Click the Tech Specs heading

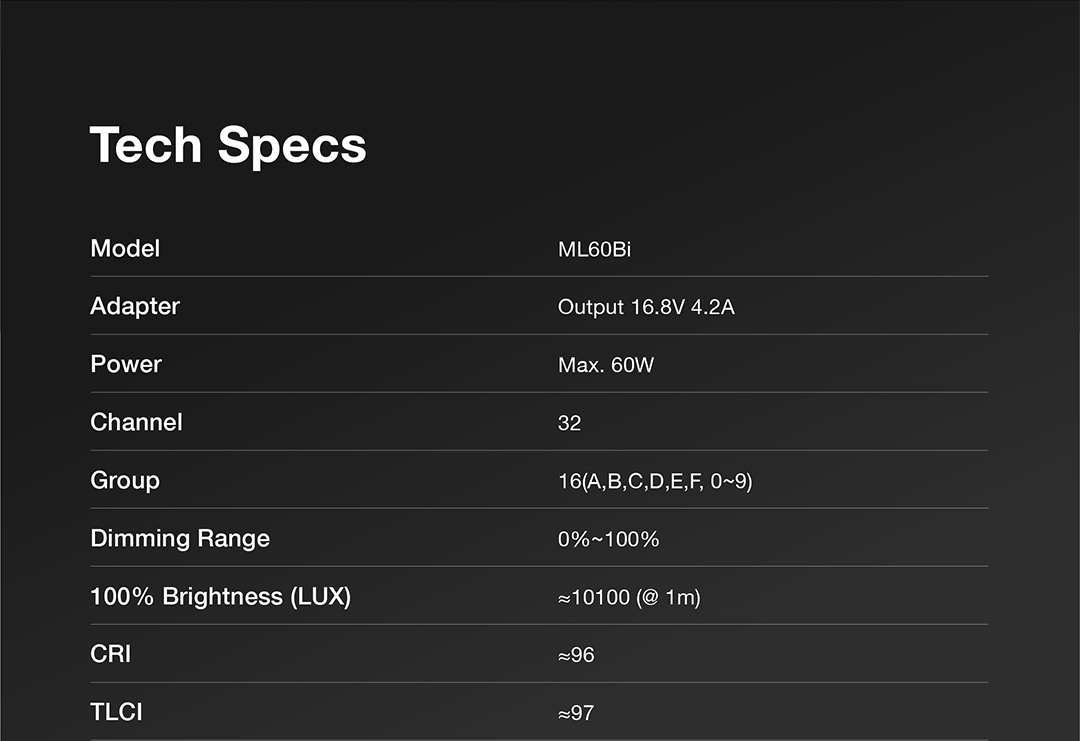pyautogui.click(x=228, y=145)
